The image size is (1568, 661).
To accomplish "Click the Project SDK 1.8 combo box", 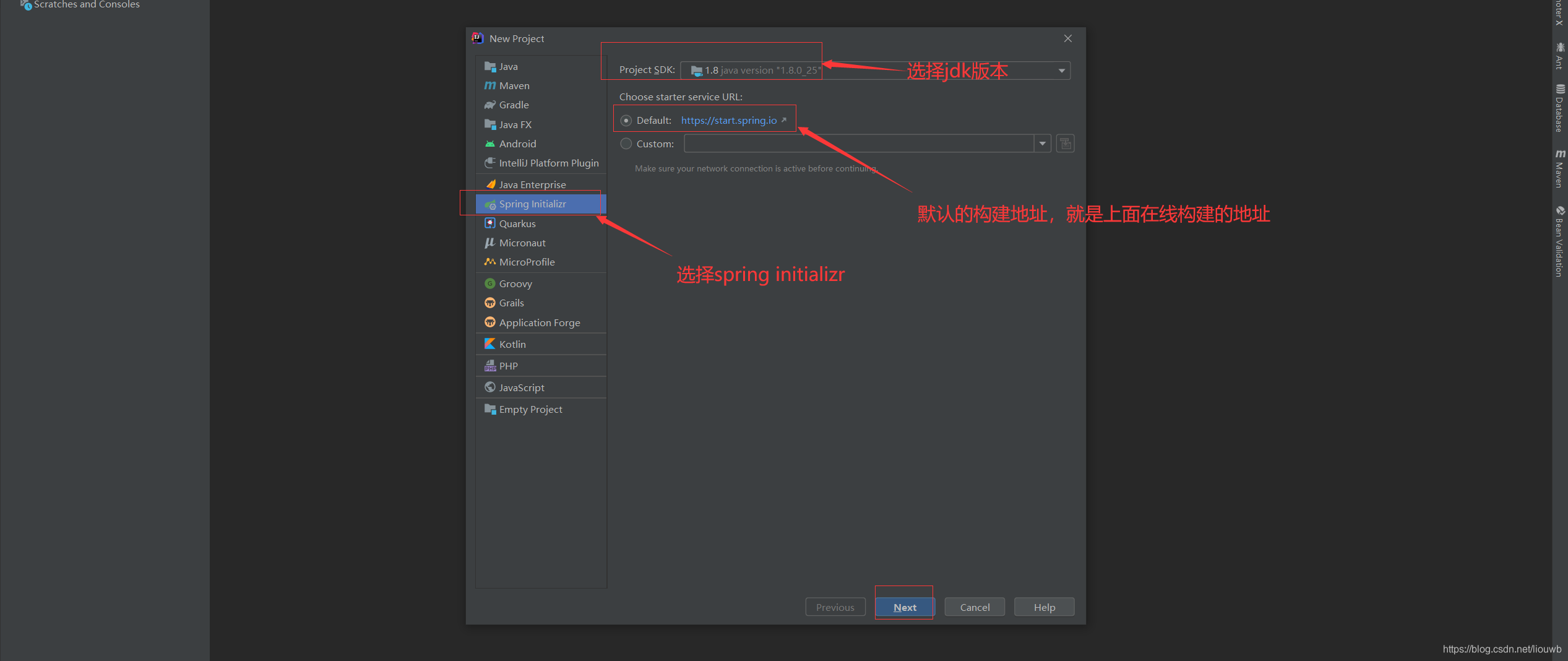I will (875, 71).
